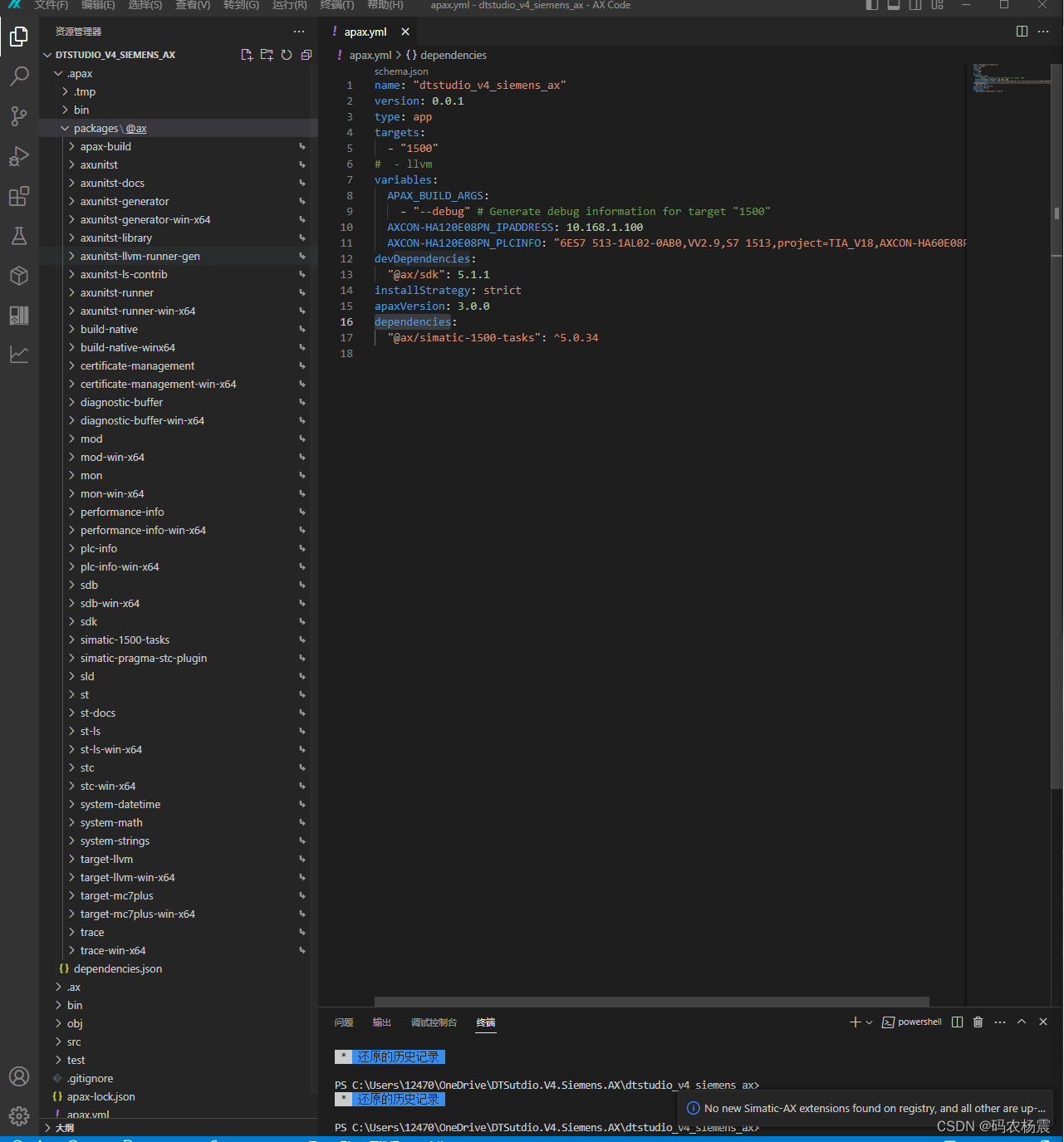Split the editor to the right
Screen dimensions: 1064x1142
[1022, 32]
